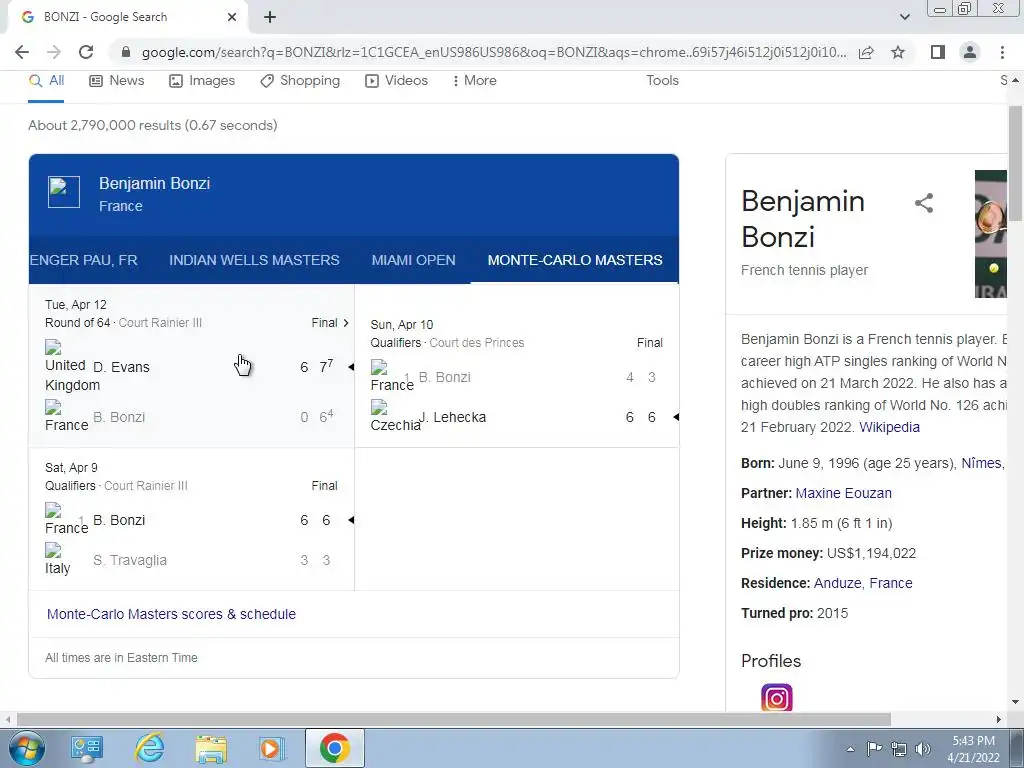Click the Prize money US$1,194,022 text
The width and height of the screenshot is (1024, 768).
[x=828, y=553]
